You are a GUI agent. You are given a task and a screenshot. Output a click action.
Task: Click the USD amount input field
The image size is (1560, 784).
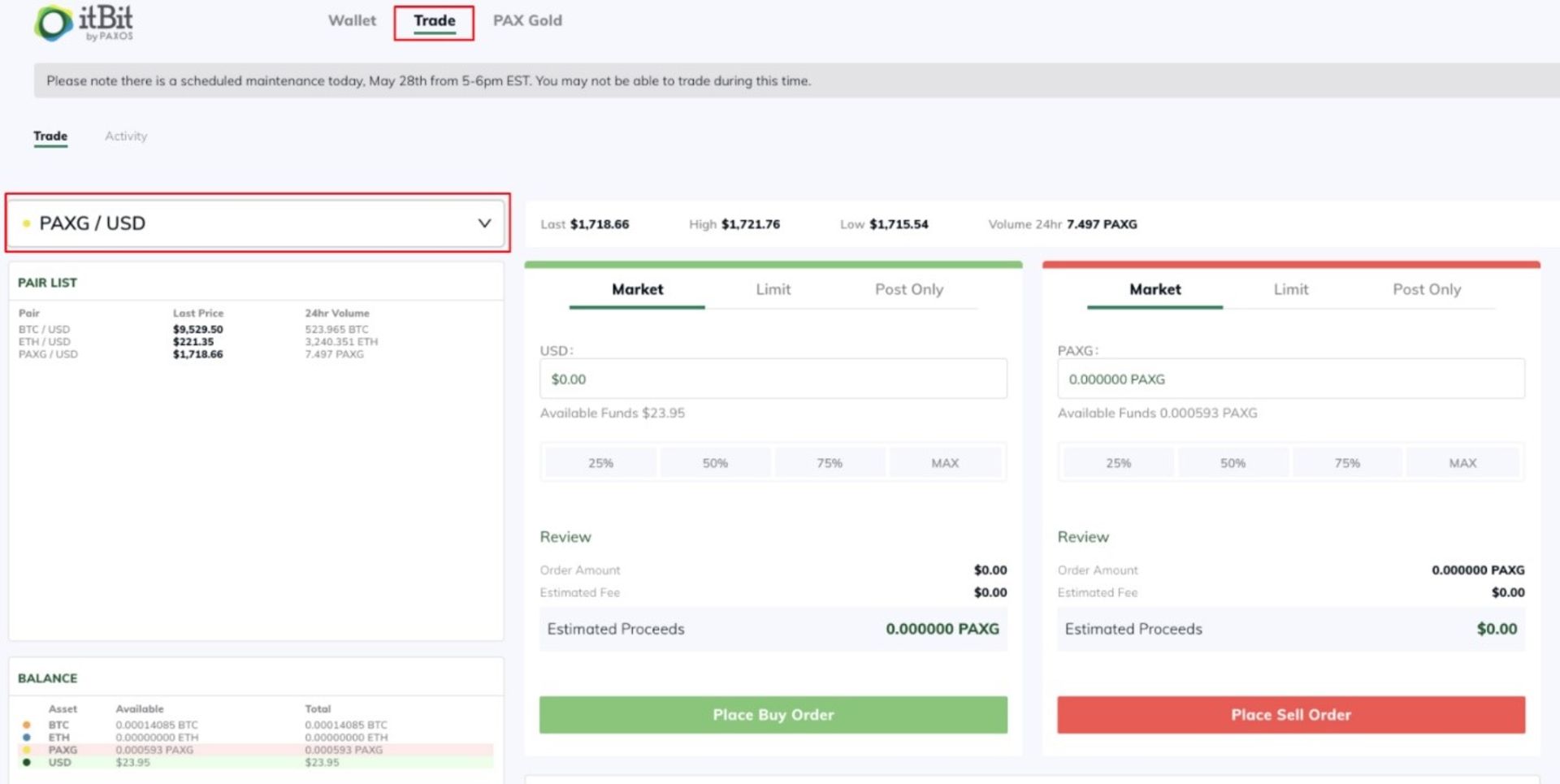773,379
